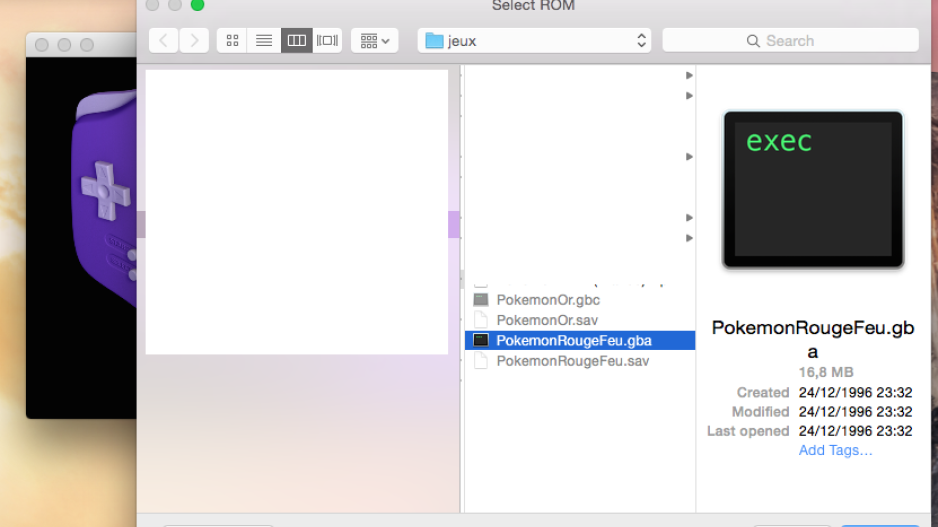Click the PokemonRougeFeu.gba exec icon in list
Image resolution: width=938 pixels, height=527 pixels.
coord(481,340)
